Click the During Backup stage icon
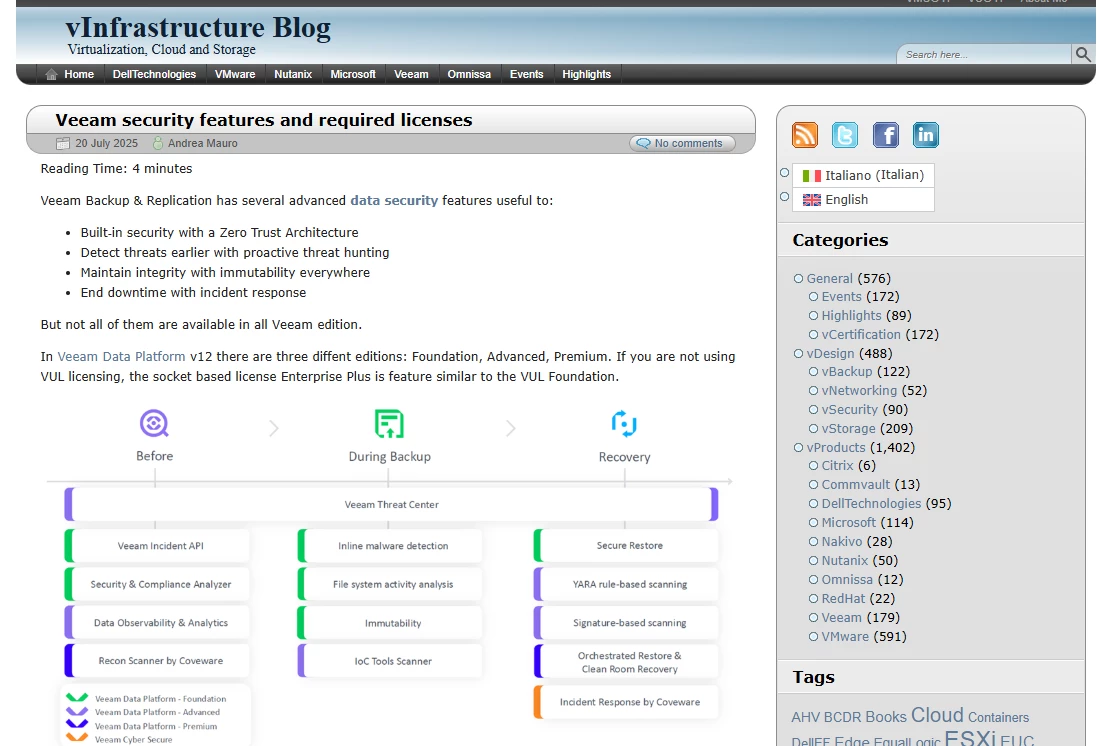Screen dimensions: 1118x746 (x=389, y=424)
